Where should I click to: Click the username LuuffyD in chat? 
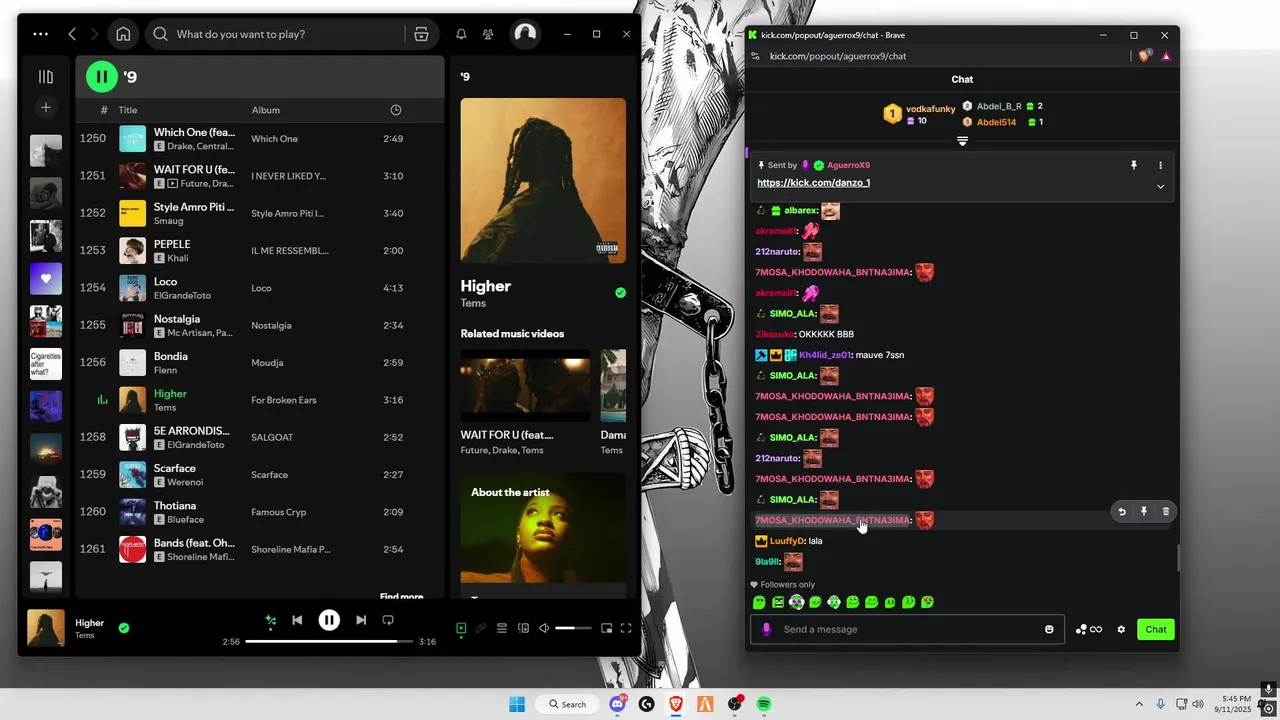pos(787,541)
